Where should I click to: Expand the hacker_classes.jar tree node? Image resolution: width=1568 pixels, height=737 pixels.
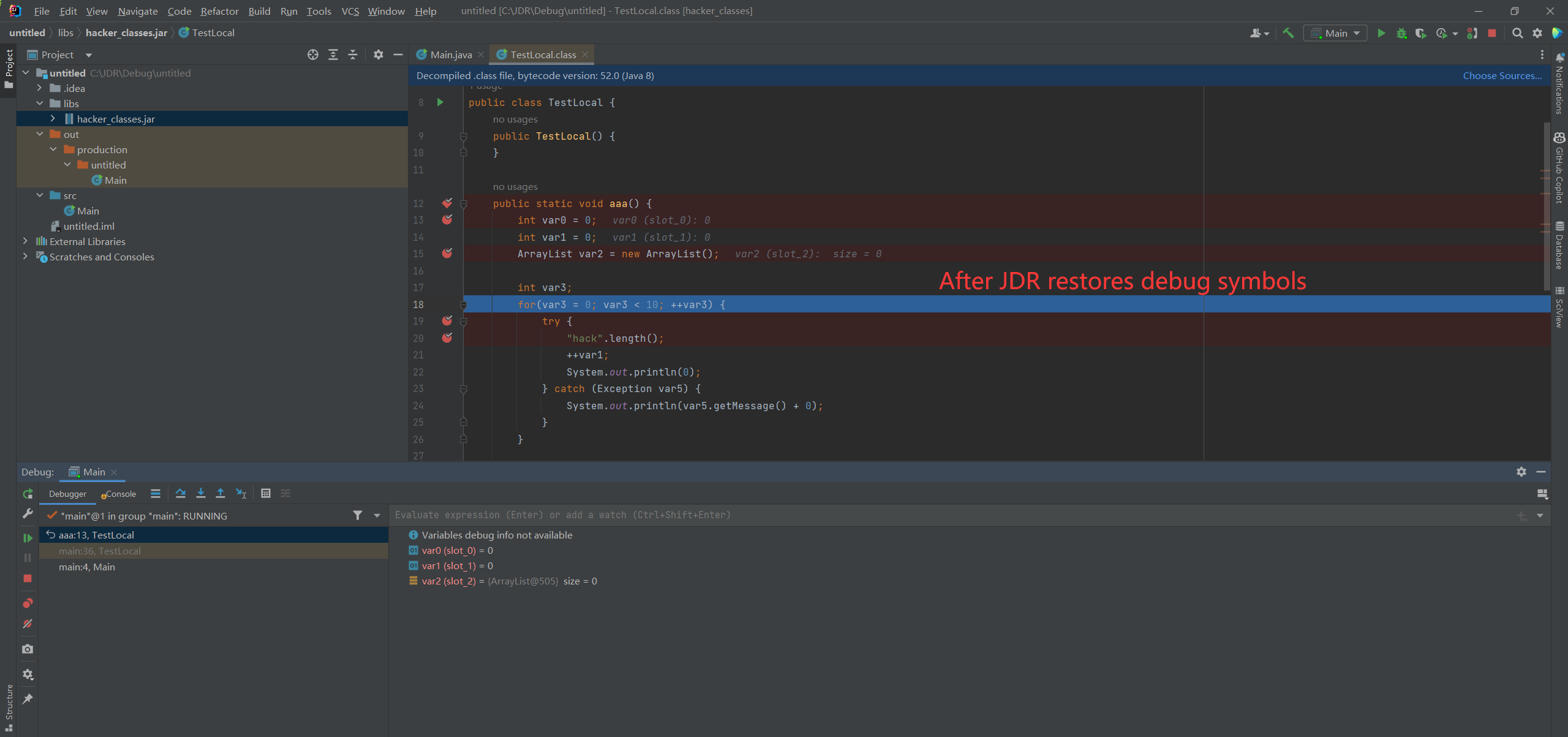[53, 119]
